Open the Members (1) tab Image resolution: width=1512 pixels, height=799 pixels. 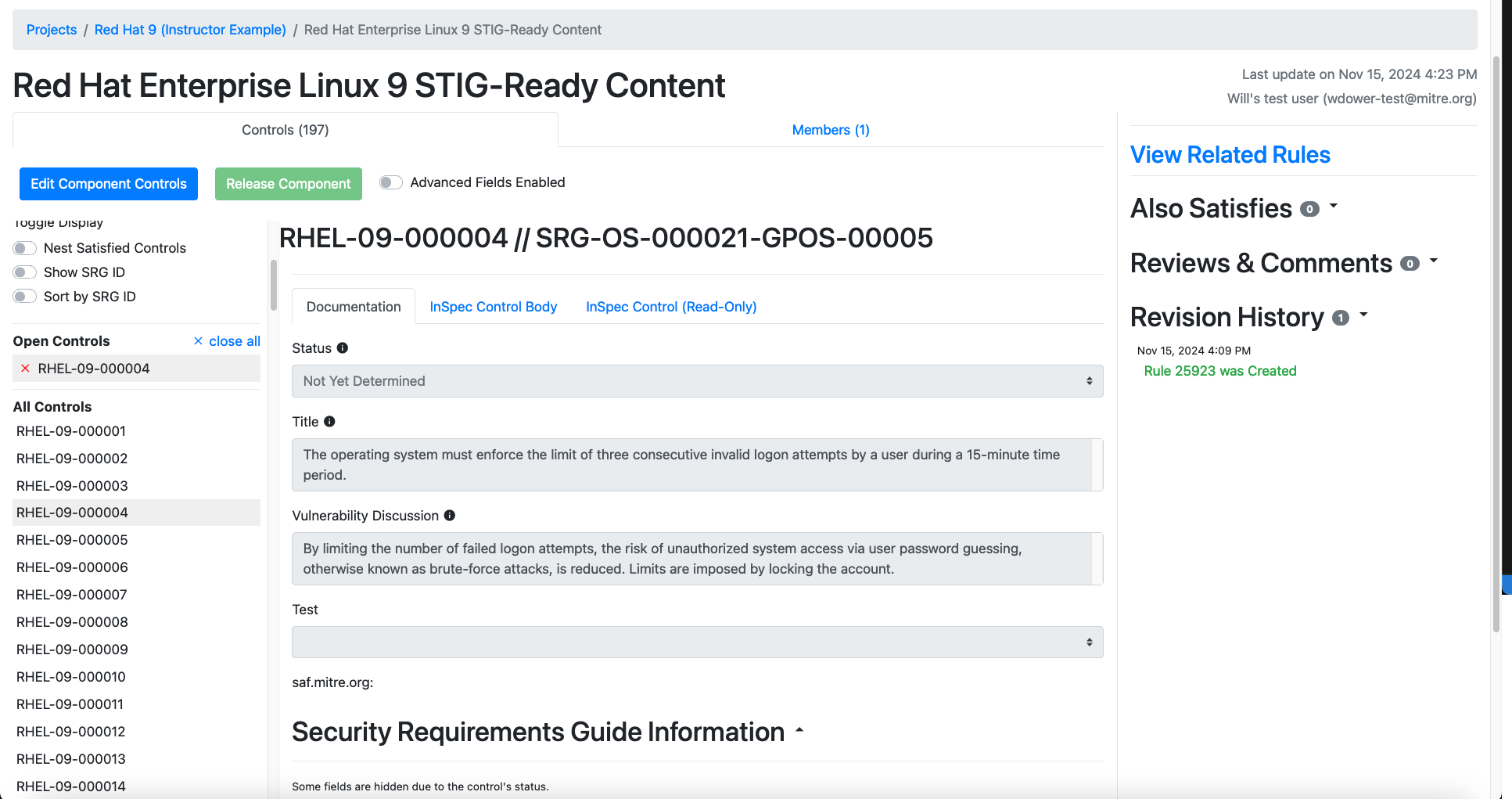pyautogui.click(x=830, y=130)
